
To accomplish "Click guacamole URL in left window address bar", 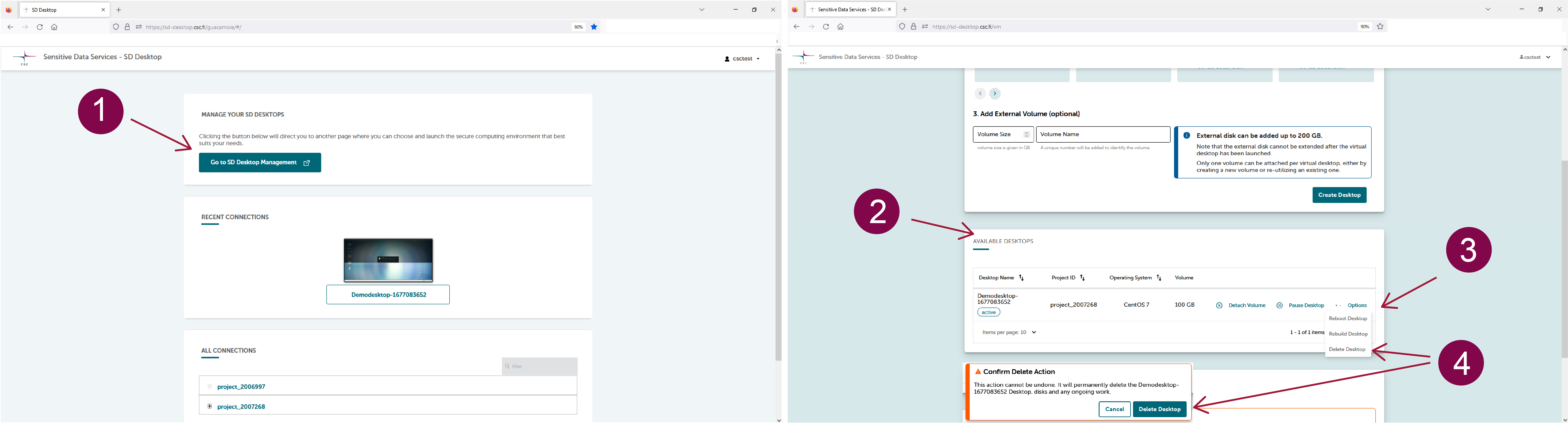I will coord(194,27).
